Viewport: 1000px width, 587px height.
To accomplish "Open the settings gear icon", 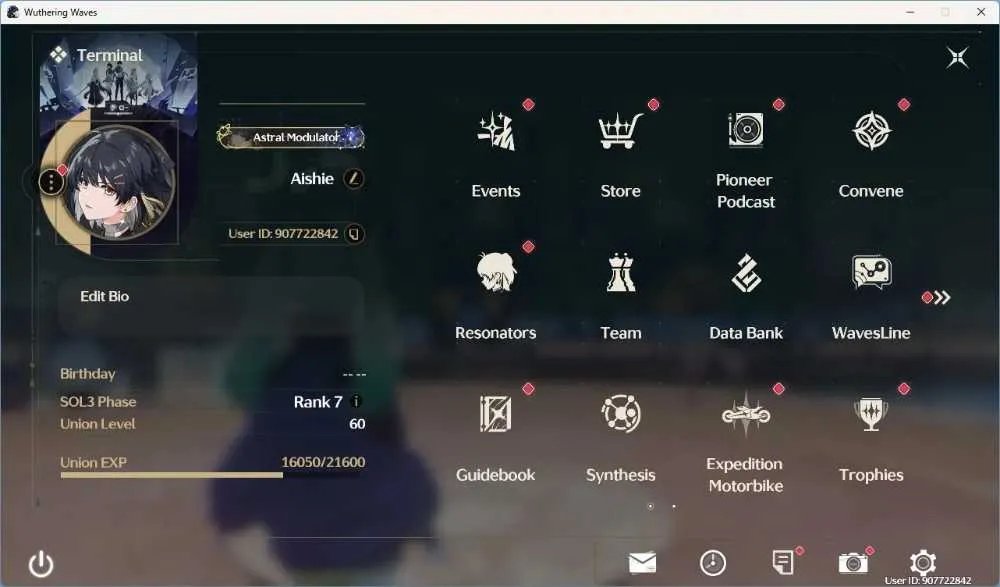I will (922, 562).
